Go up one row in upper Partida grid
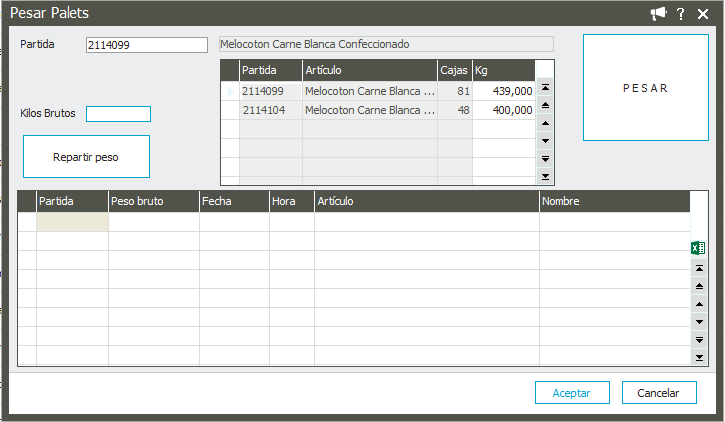The width and height of the screenshot is (725, 422). (545, 124)
